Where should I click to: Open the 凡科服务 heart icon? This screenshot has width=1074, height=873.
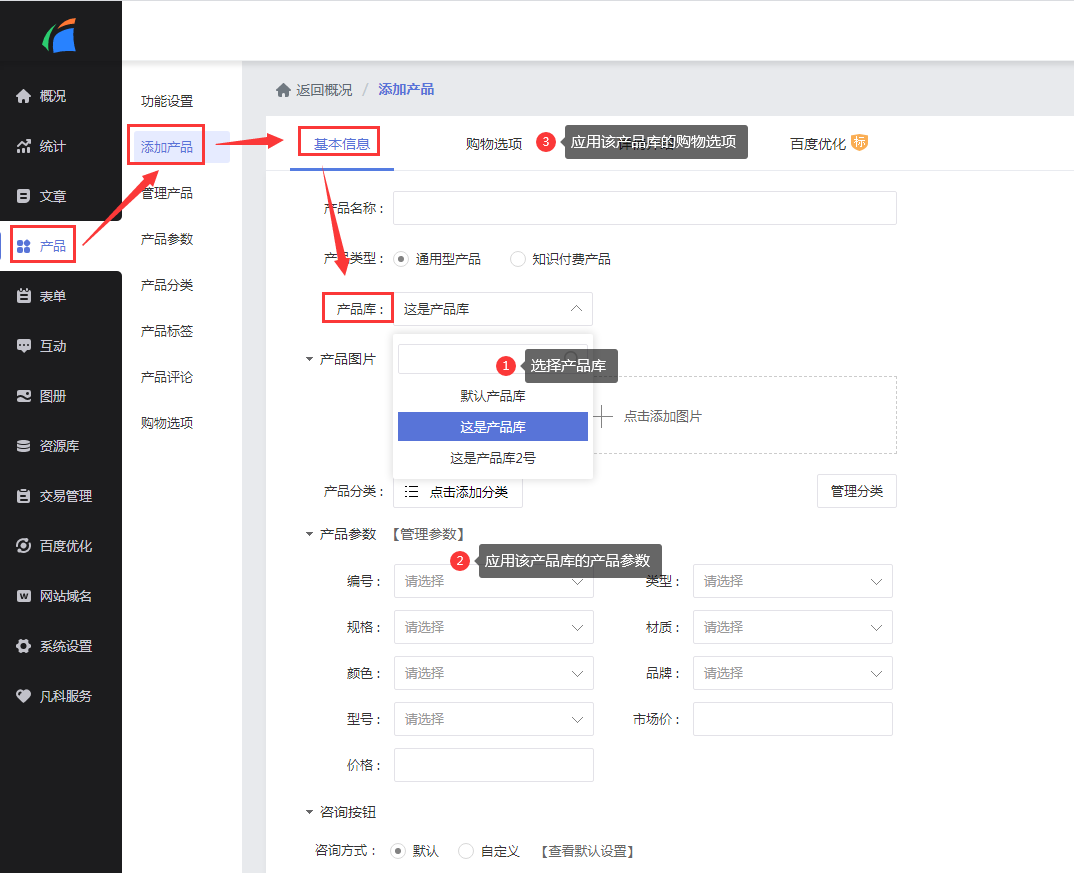coord(23,696)
